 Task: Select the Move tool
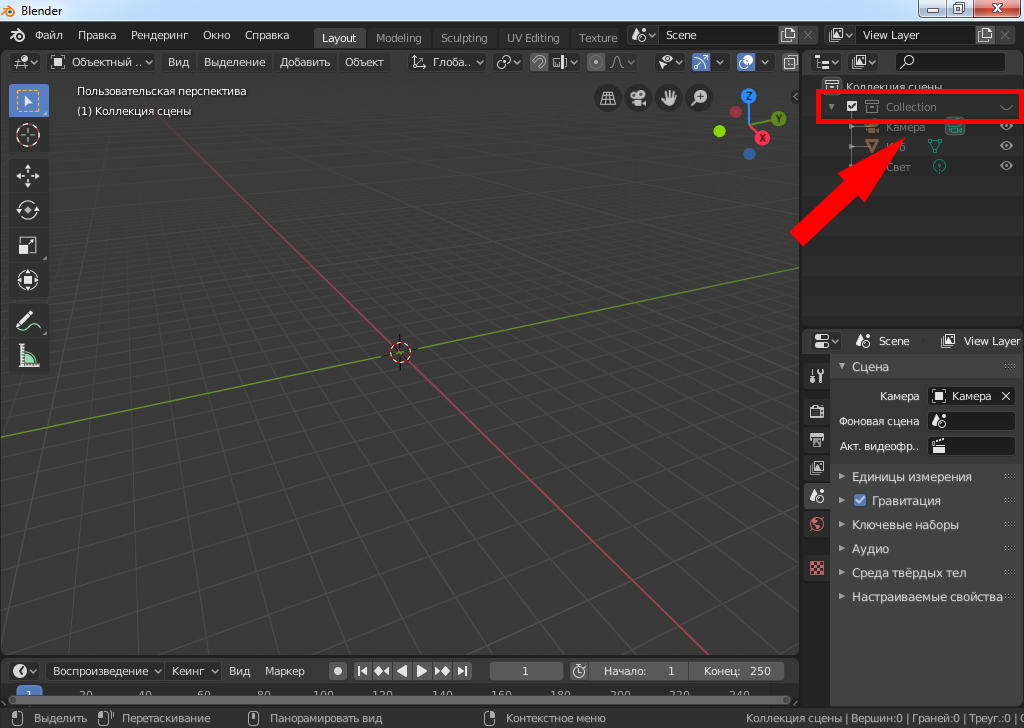28,175
